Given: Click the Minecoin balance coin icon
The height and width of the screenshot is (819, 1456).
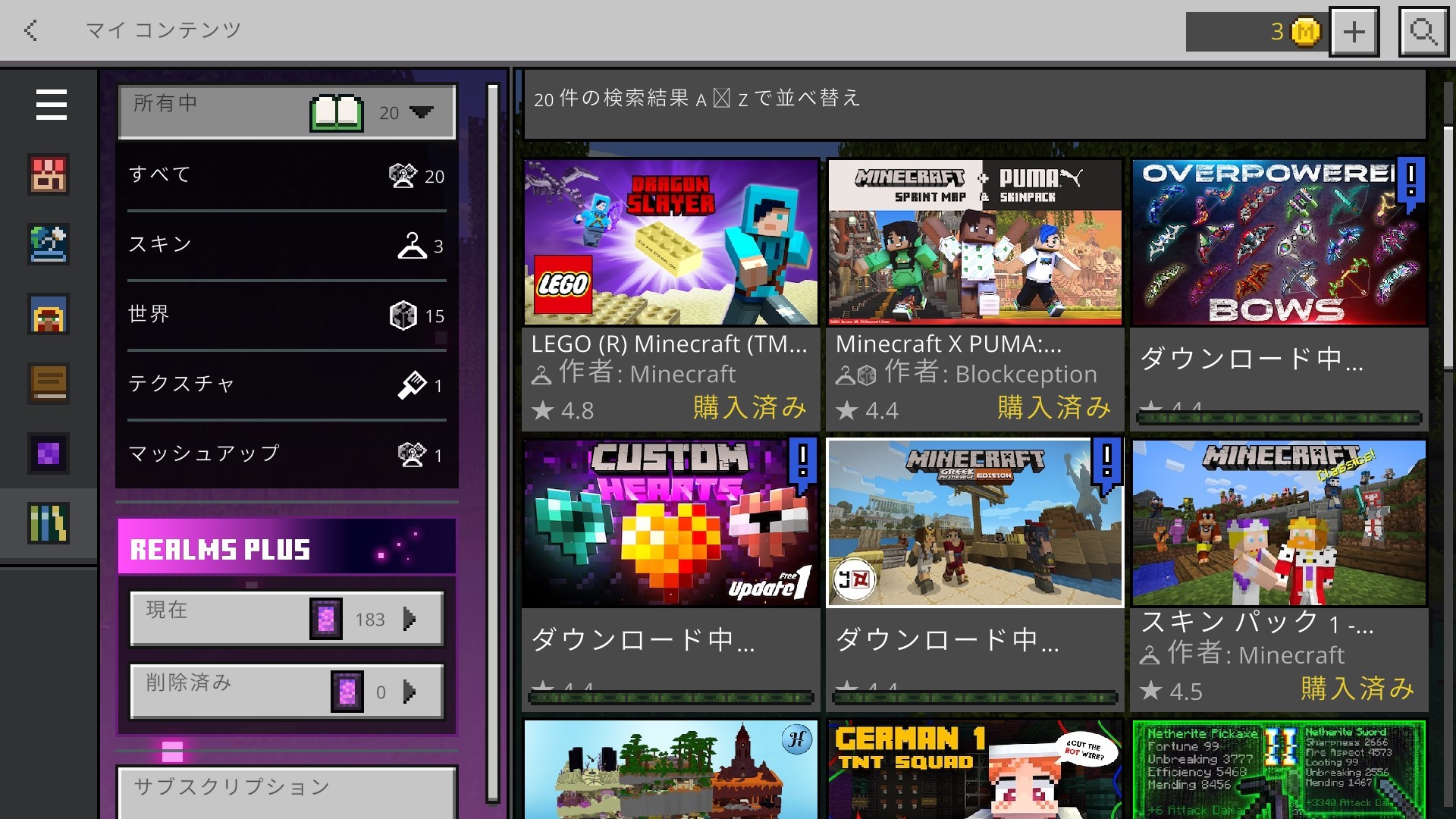Looking at the screenshot, I should tap(1305, 32).
